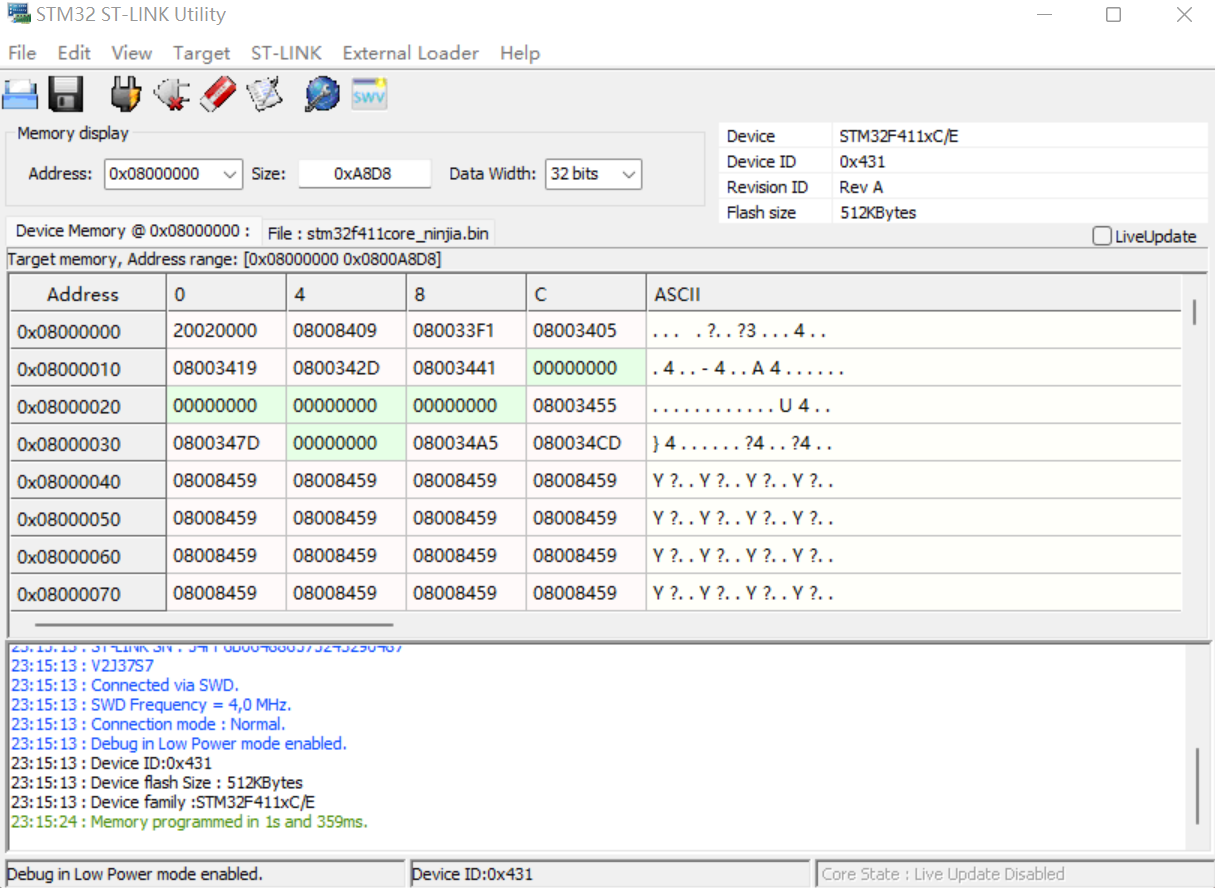Switch to stm32f411core_ninjia.bin file tab
1215x888 pixels.
(x=378, y=234)
